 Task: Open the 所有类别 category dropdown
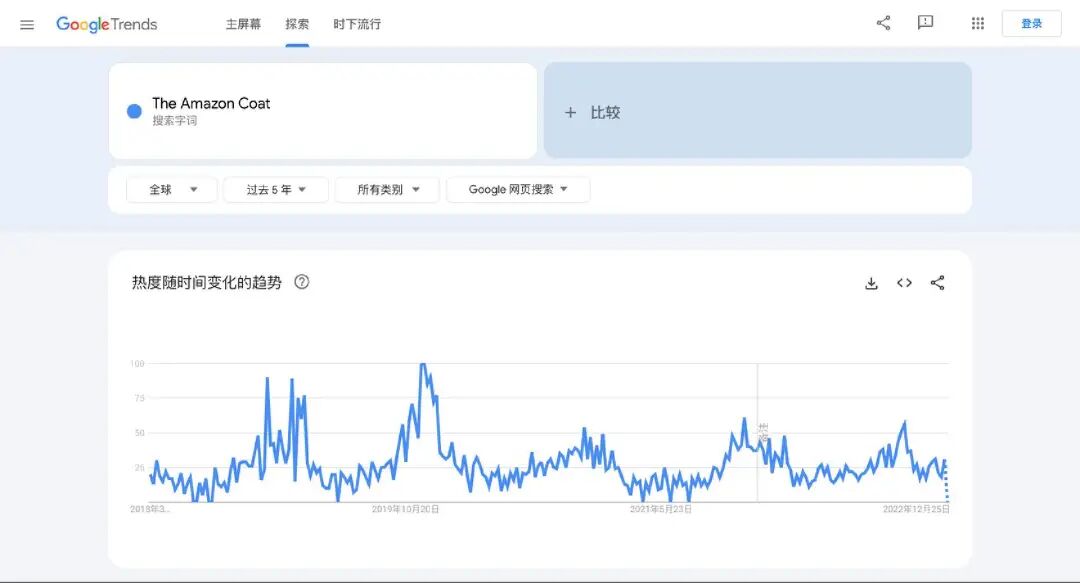coord(387,189)
